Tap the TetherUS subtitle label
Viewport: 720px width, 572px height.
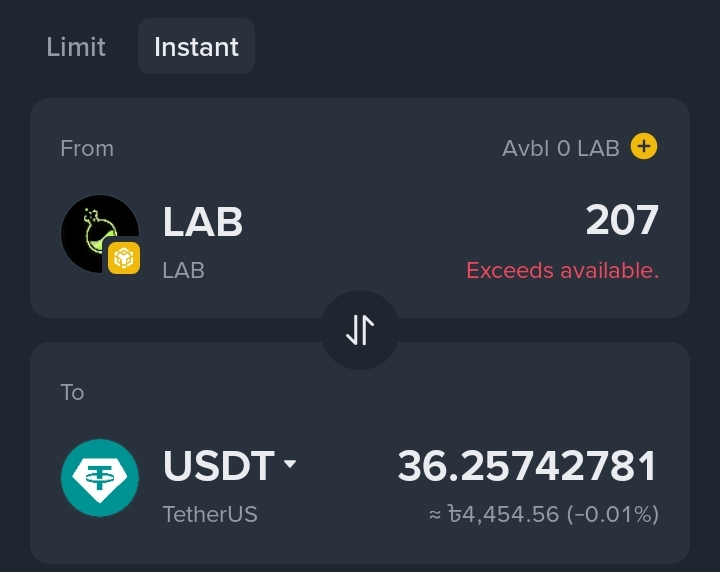tap(210, 514)
